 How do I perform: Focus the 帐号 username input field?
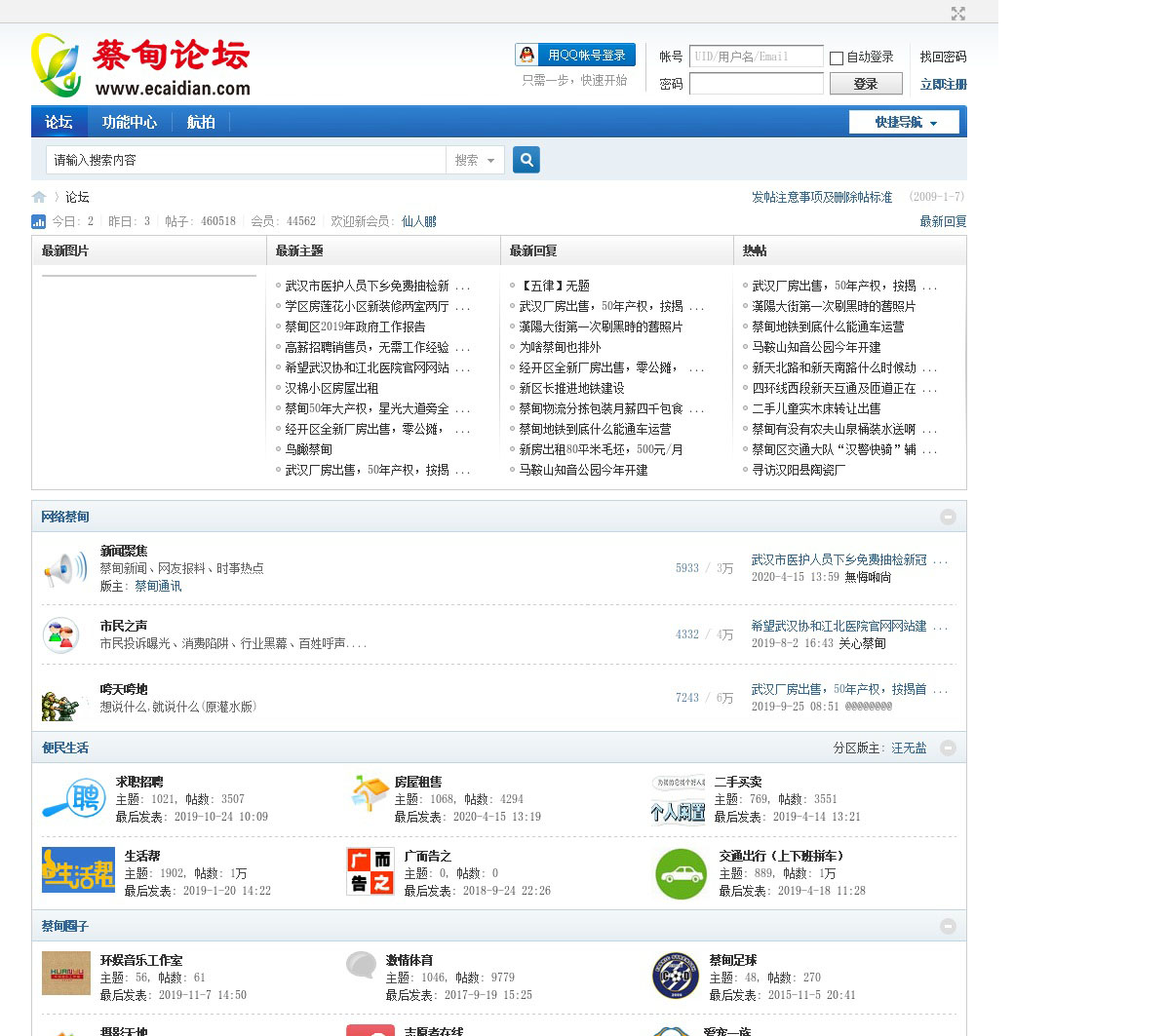(756, 57)
